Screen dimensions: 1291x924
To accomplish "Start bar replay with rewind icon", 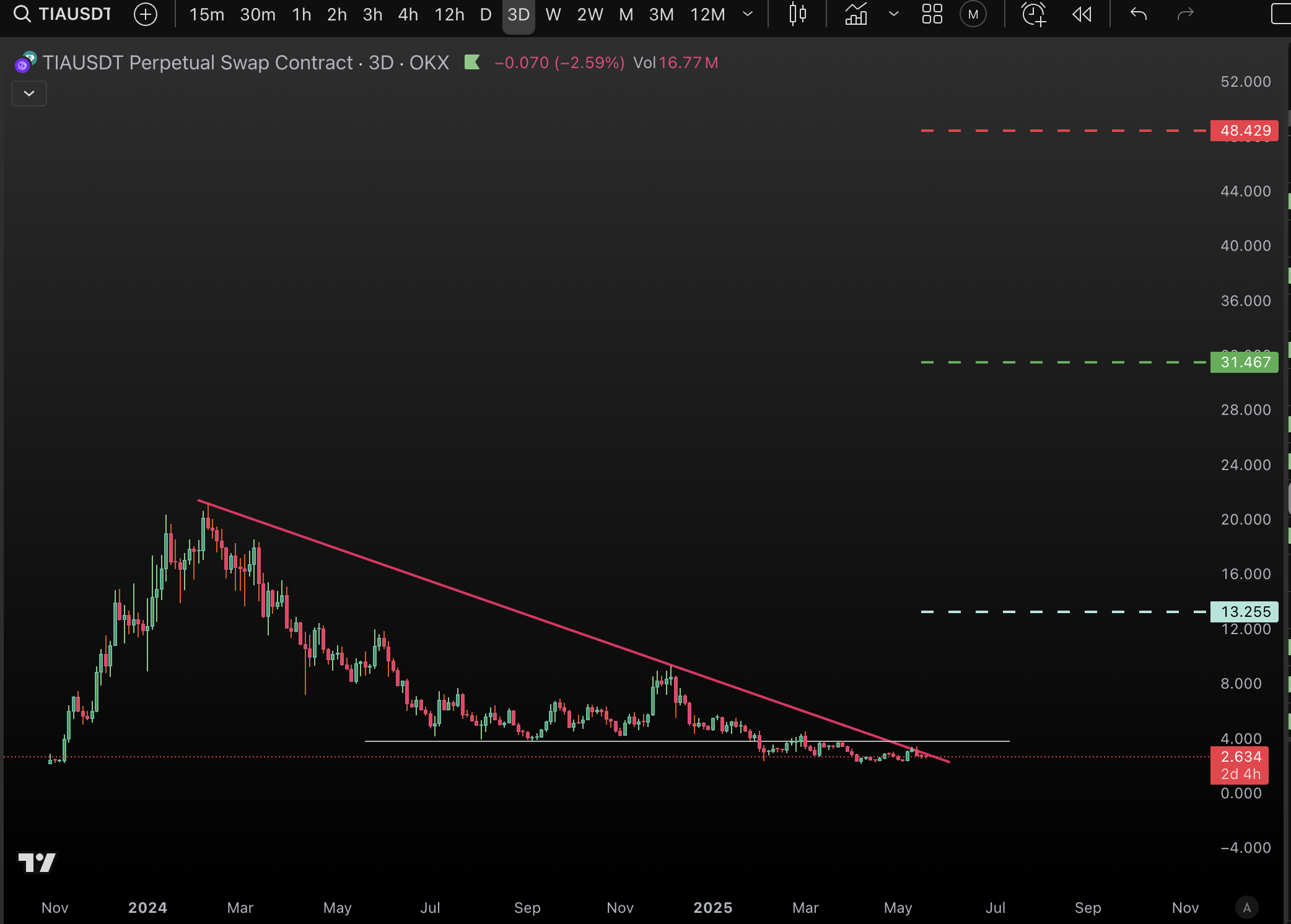I will [x=1082, y=14].
